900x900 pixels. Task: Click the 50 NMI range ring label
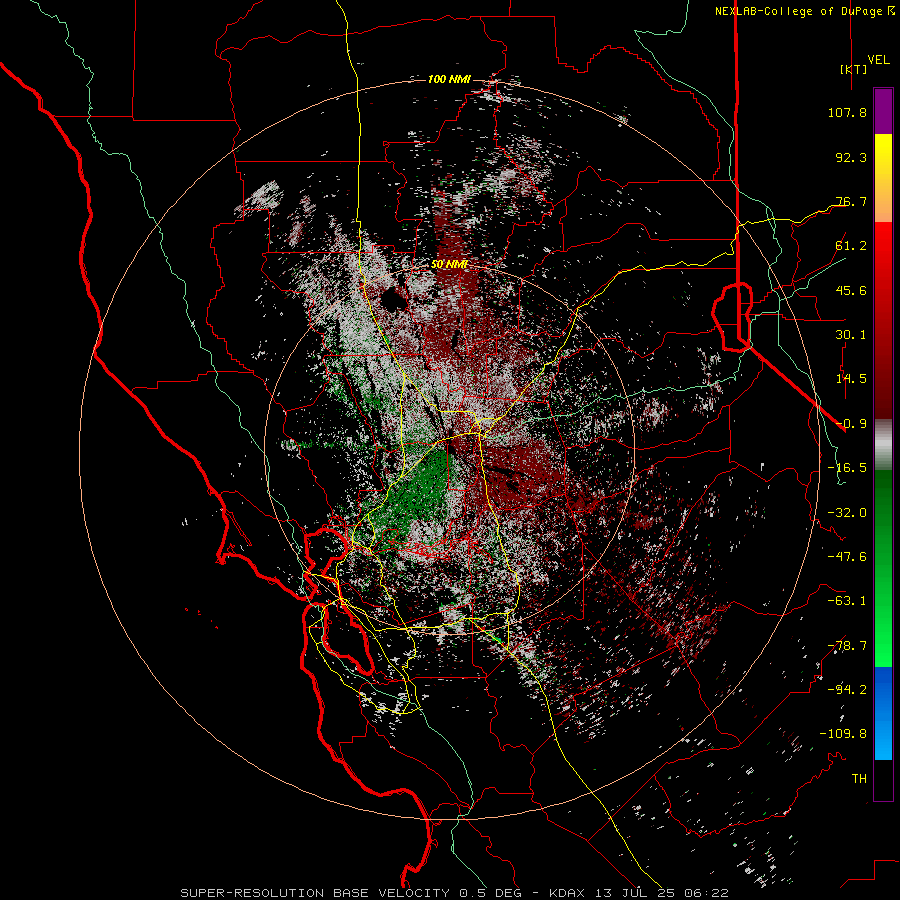449,264
